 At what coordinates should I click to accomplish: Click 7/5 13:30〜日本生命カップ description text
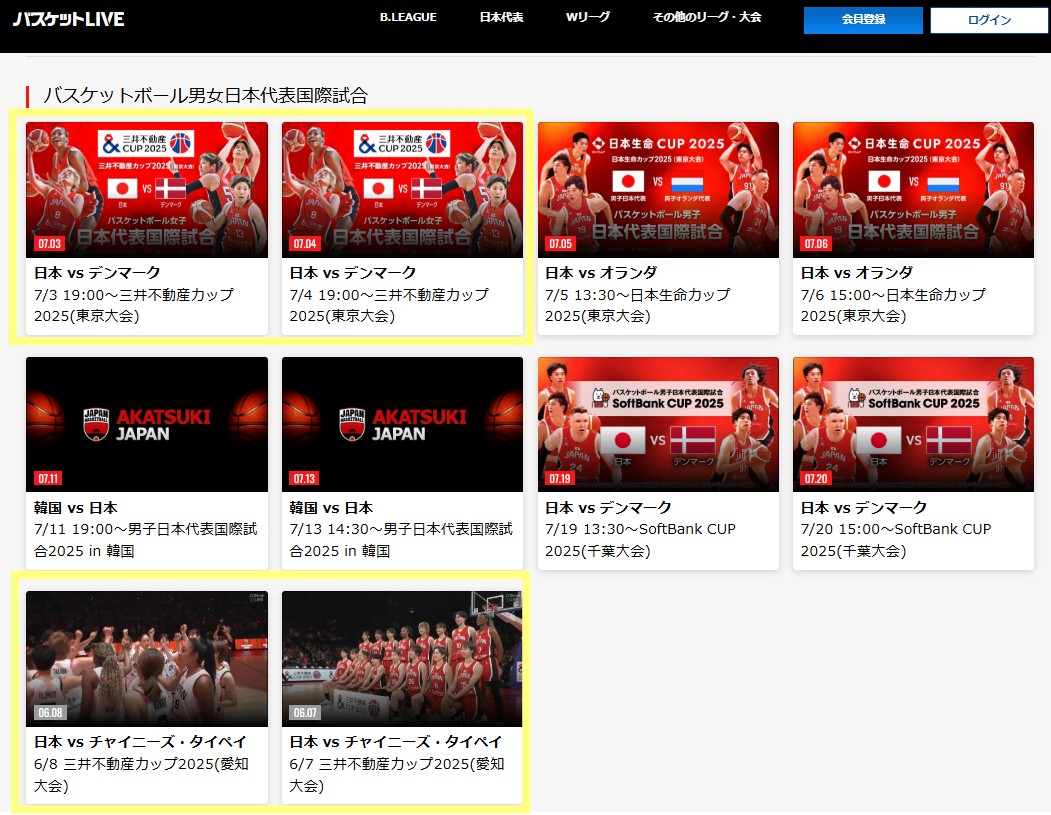point(638,305)
